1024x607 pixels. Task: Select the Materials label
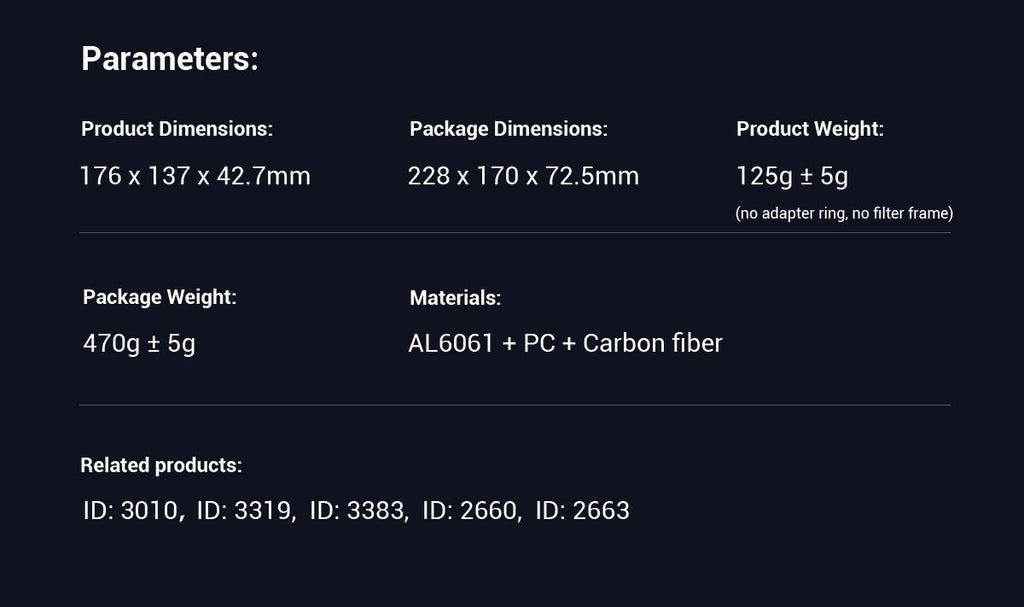(455, 298)
